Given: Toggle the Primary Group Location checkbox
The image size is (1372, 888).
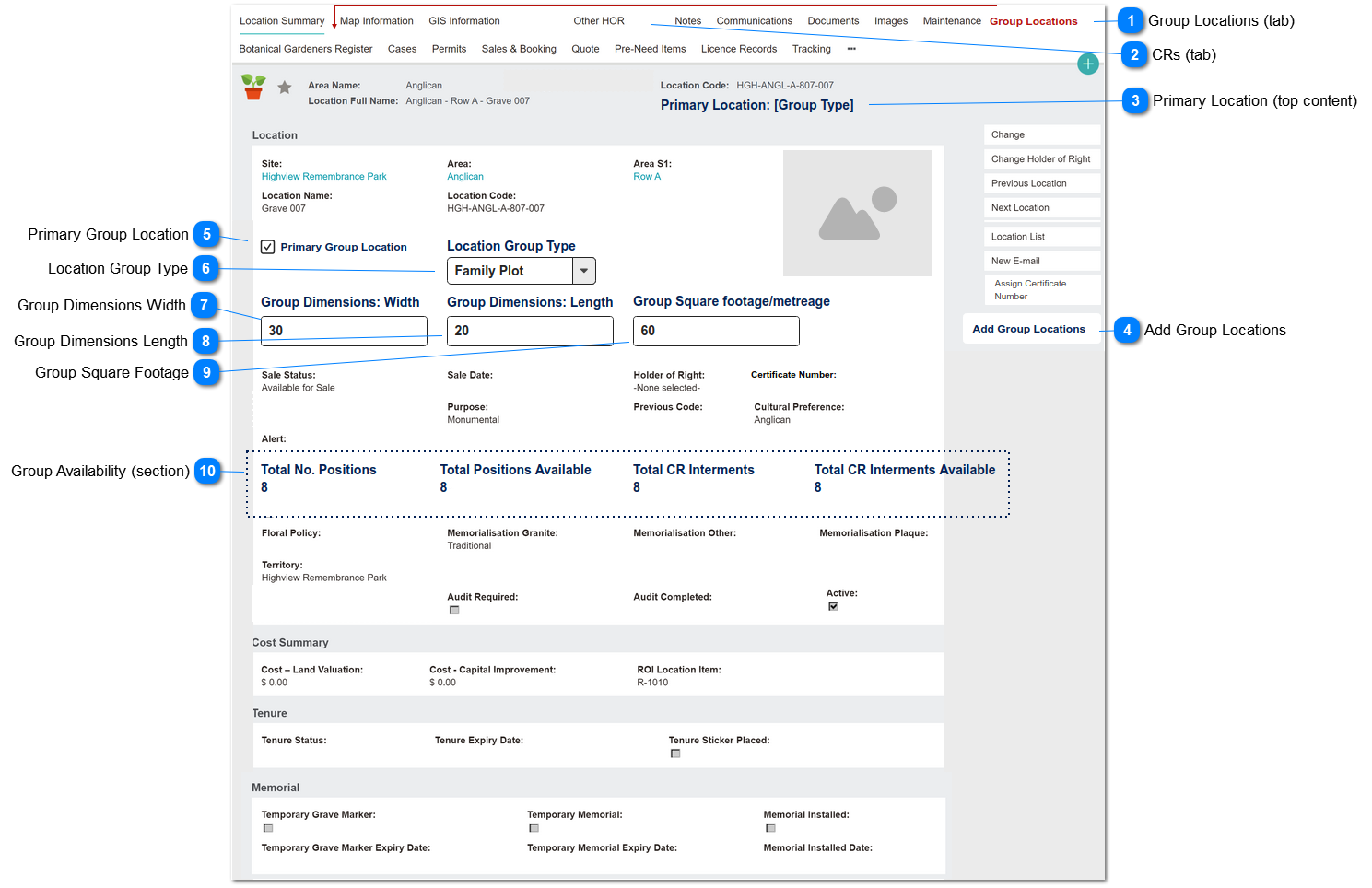Looking at the screenshot, I should (x=268, y=247).
